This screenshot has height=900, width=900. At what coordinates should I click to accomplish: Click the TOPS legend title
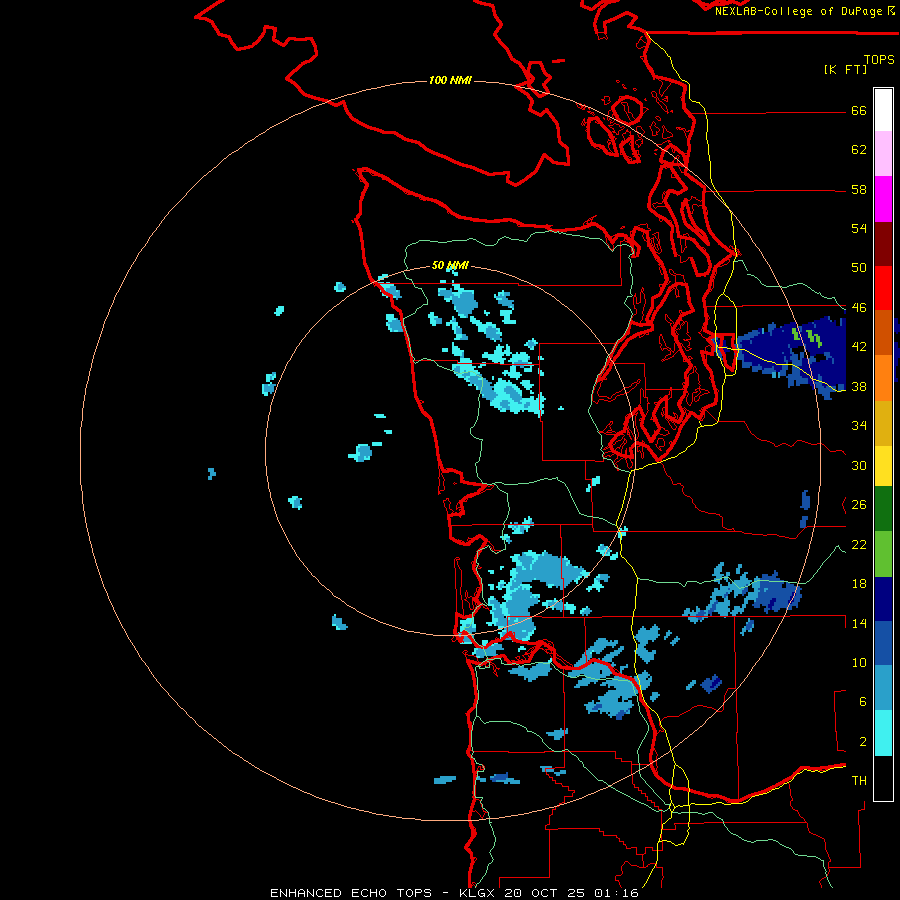click(x=879, y=59)
